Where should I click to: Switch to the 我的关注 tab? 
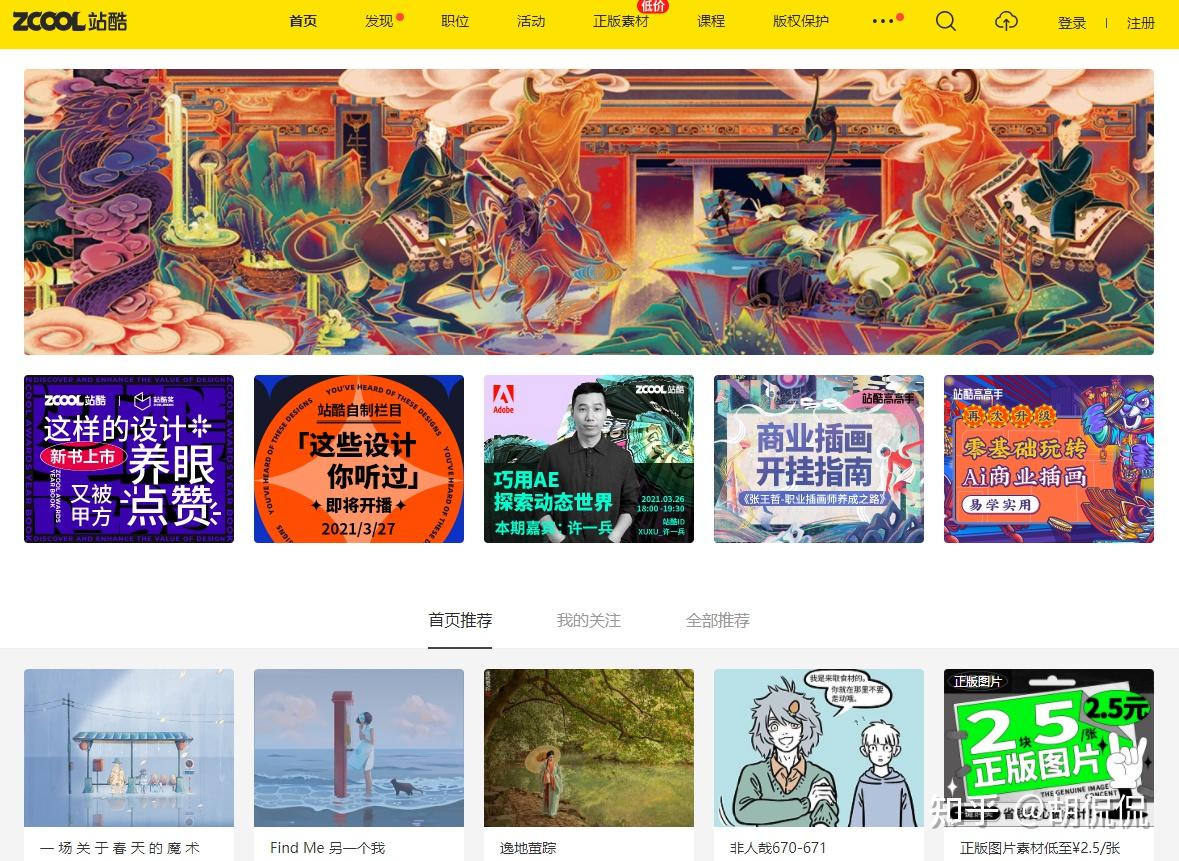589,620
